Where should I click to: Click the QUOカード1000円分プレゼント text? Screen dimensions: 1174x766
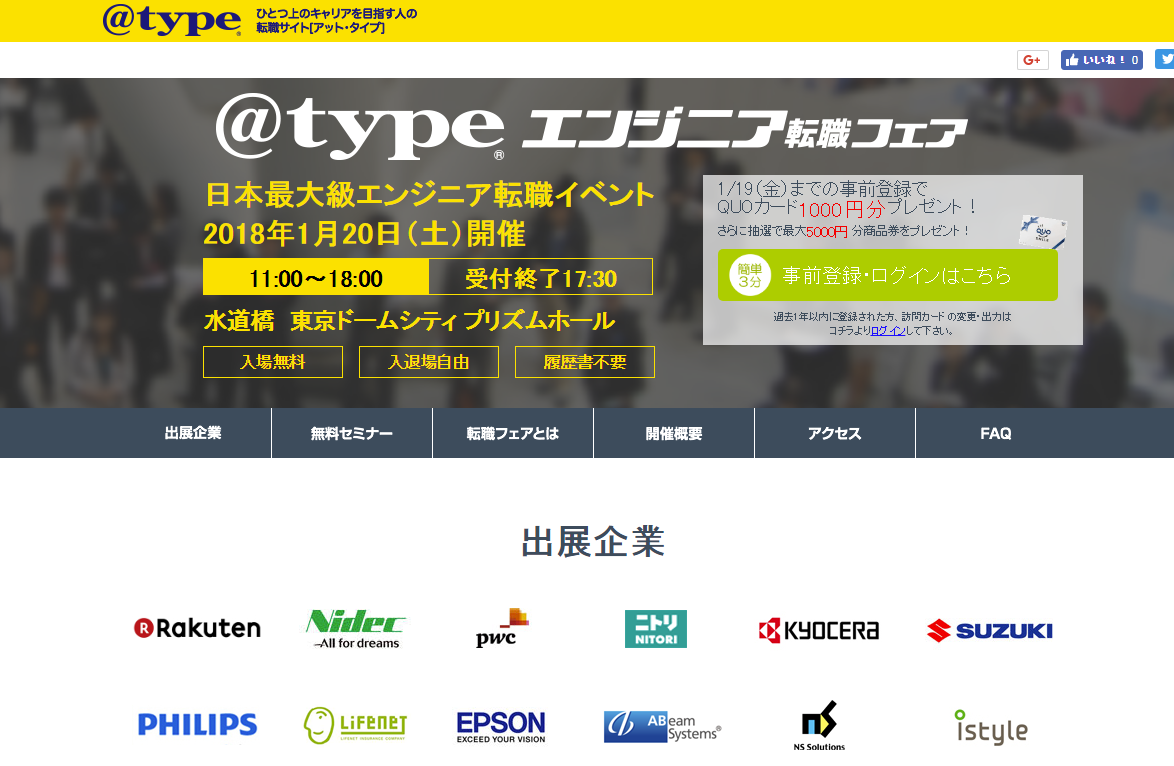(x=847, y=207)
